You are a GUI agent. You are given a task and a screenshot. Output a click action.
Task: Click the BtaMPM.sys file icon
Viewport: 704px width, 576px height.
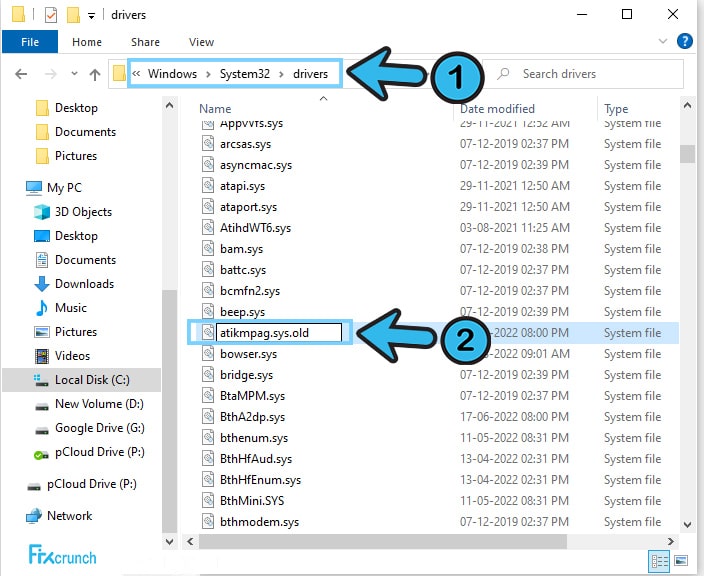(x=207, y=396)
